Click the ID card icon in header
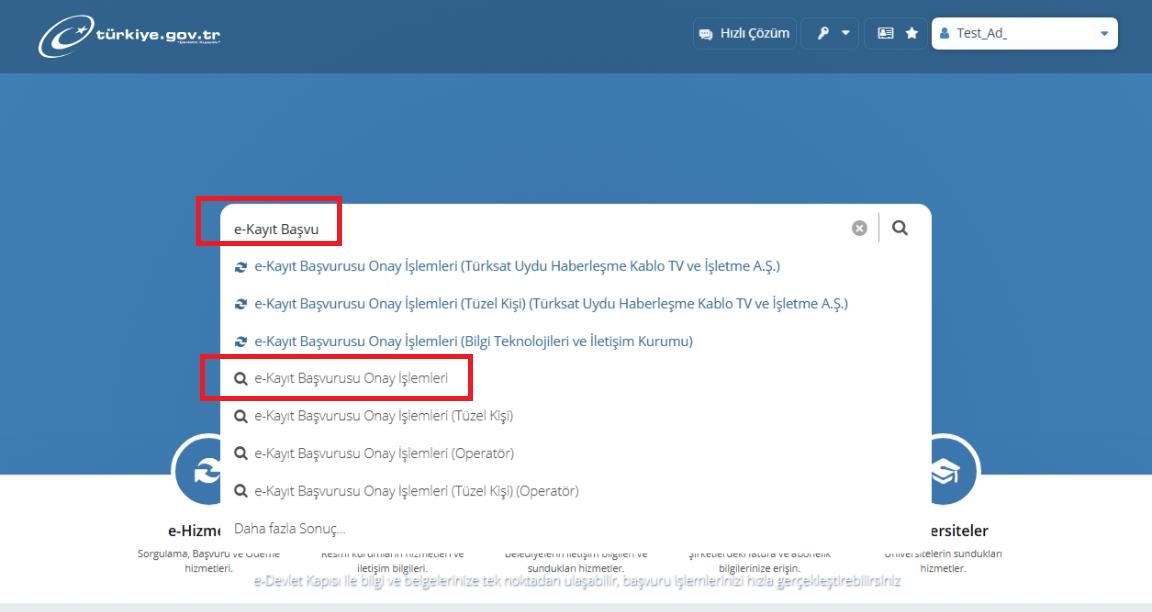Image resolution: width=1152 pixels, height=612 pixels. tap(885, 33)
